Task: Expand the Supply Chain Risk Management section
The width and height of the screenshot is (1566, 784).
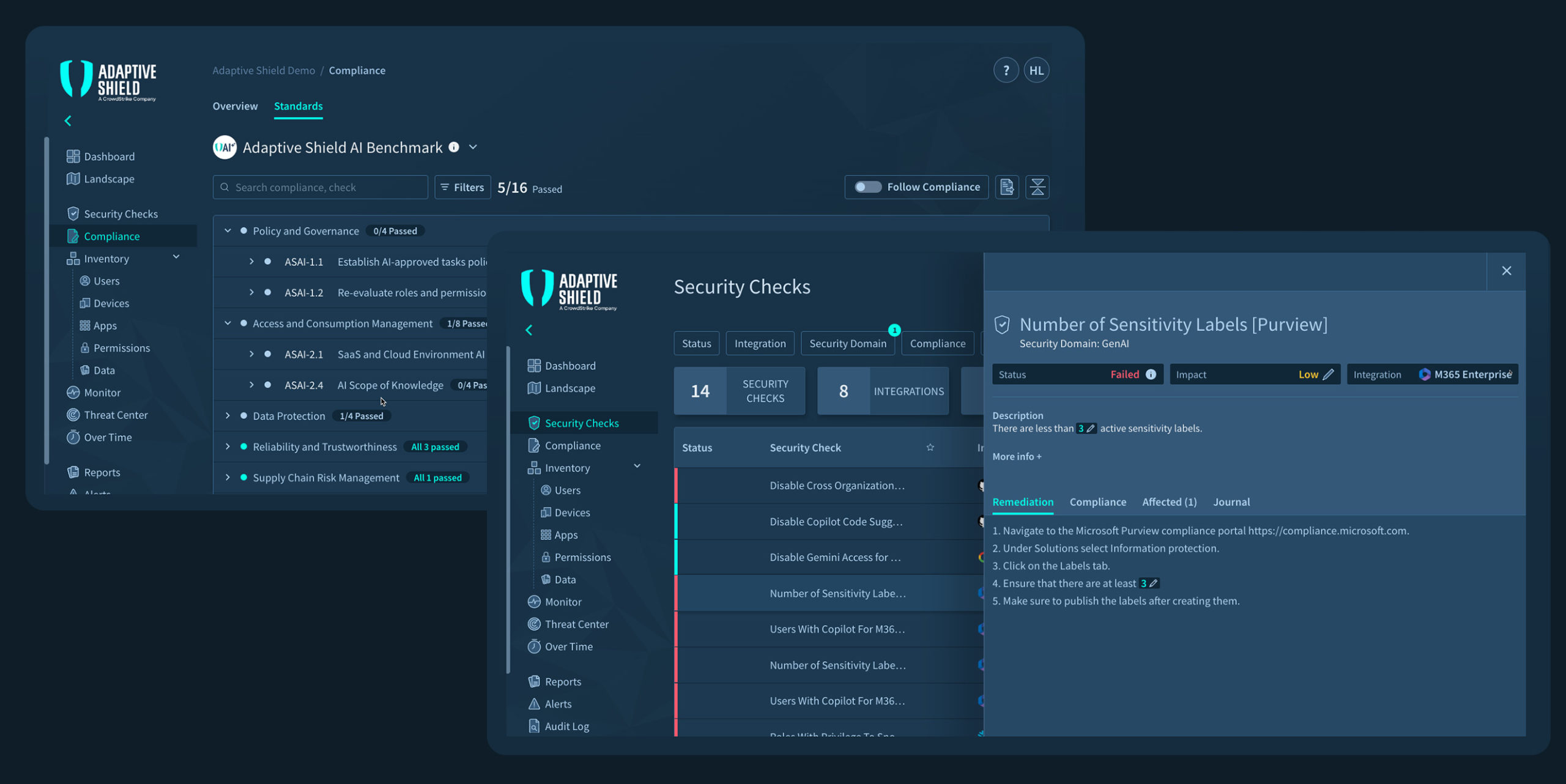Action: pos(228,478)
